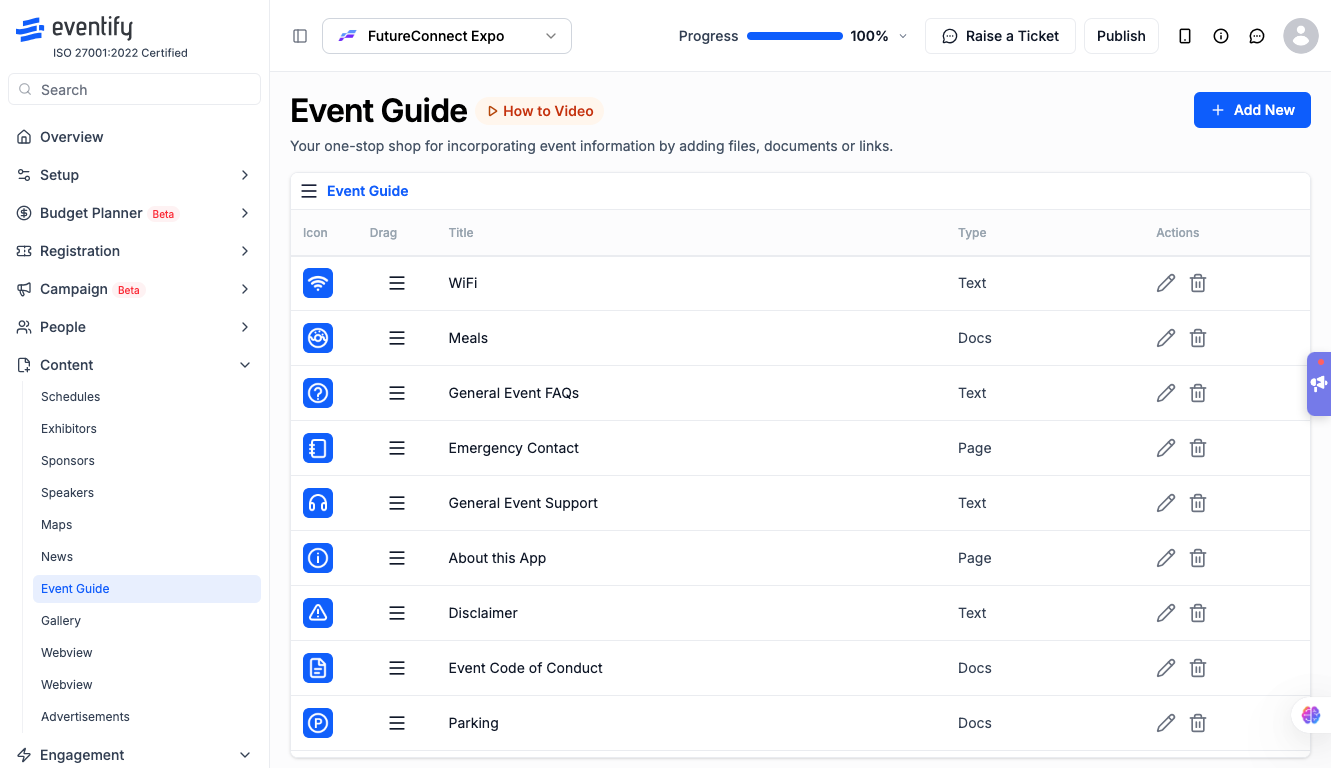Edit the General Event Support entry
1331x768 pixels.
[x=1165, y=503]
